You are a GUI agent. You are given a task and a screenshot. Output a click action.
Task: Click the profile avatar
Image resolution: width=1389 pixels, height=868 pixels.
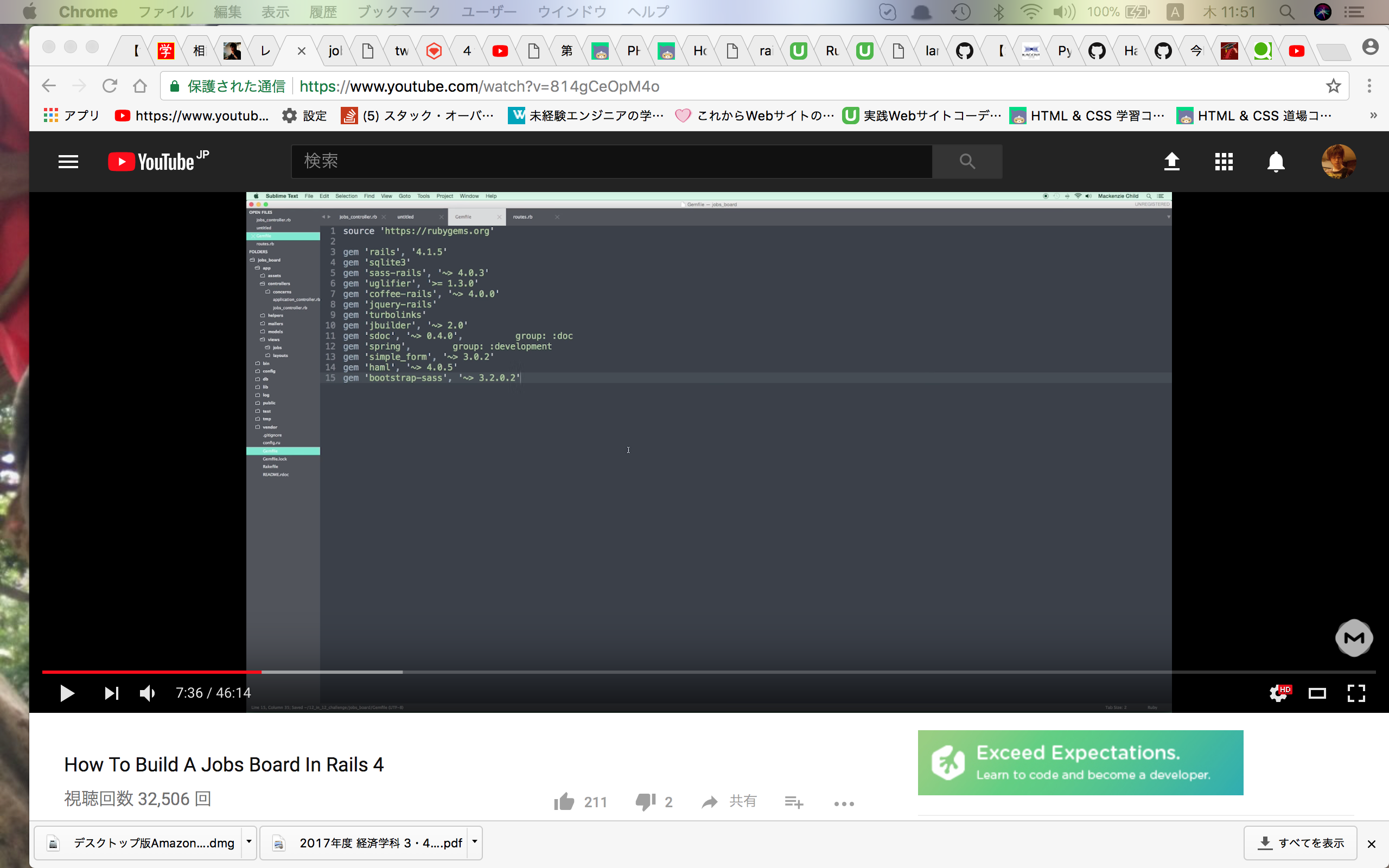[x=1339, y=161]
